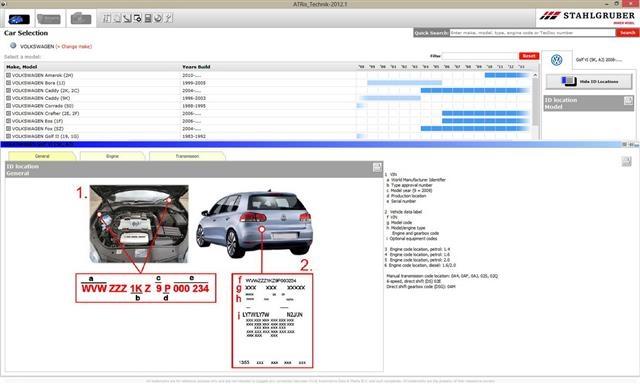Expand the VOLKSWAGEN Golf II row
Screen dimensions: 640x384
(8, 136)
